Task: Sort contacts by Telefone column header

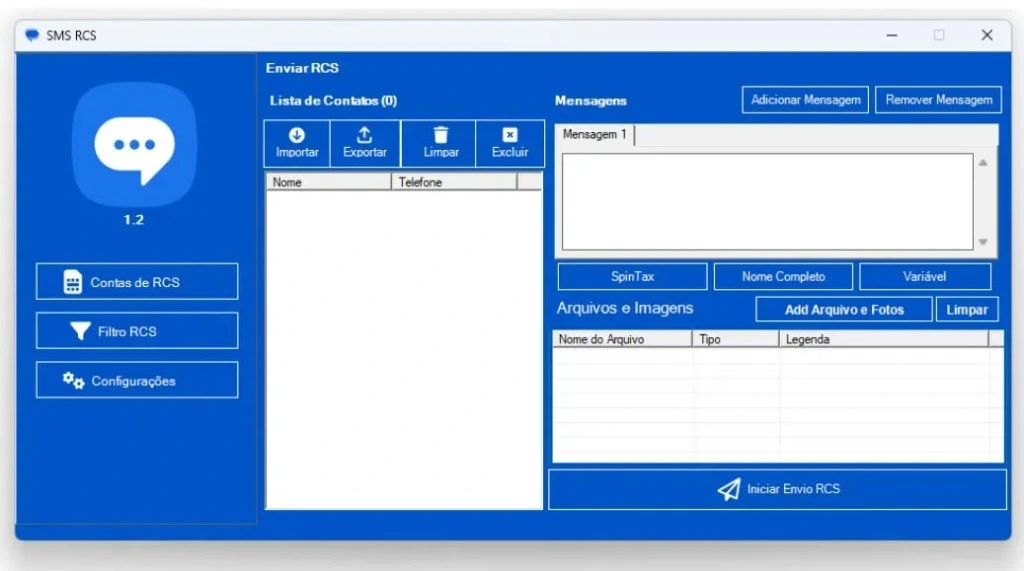Action: point(454,182)
